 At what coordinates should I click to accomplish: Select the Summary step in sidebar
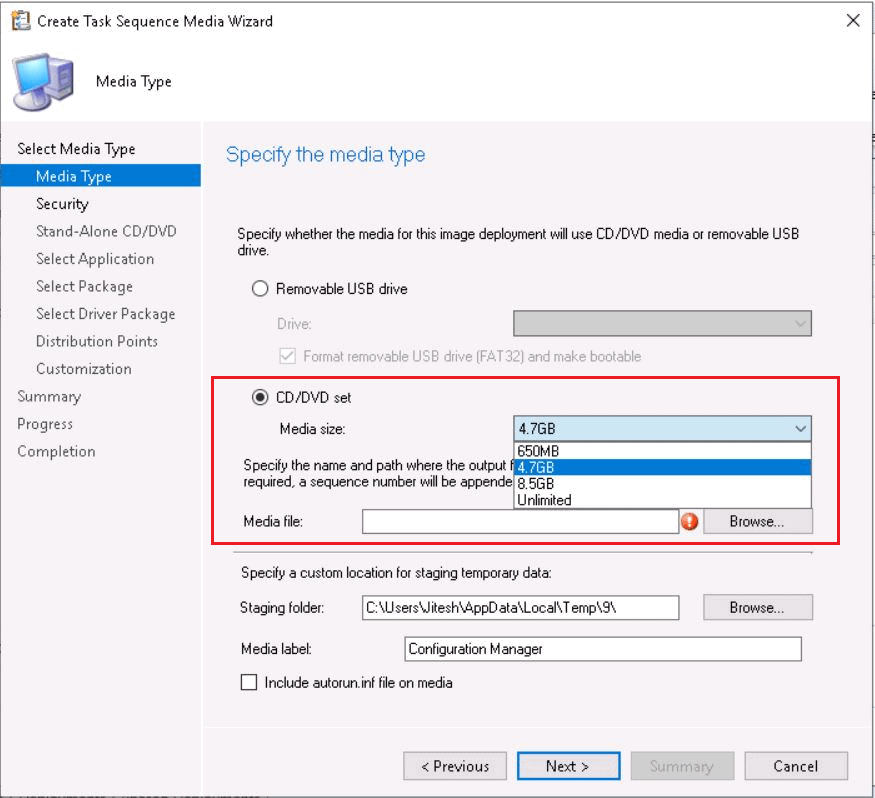point(49,397)
